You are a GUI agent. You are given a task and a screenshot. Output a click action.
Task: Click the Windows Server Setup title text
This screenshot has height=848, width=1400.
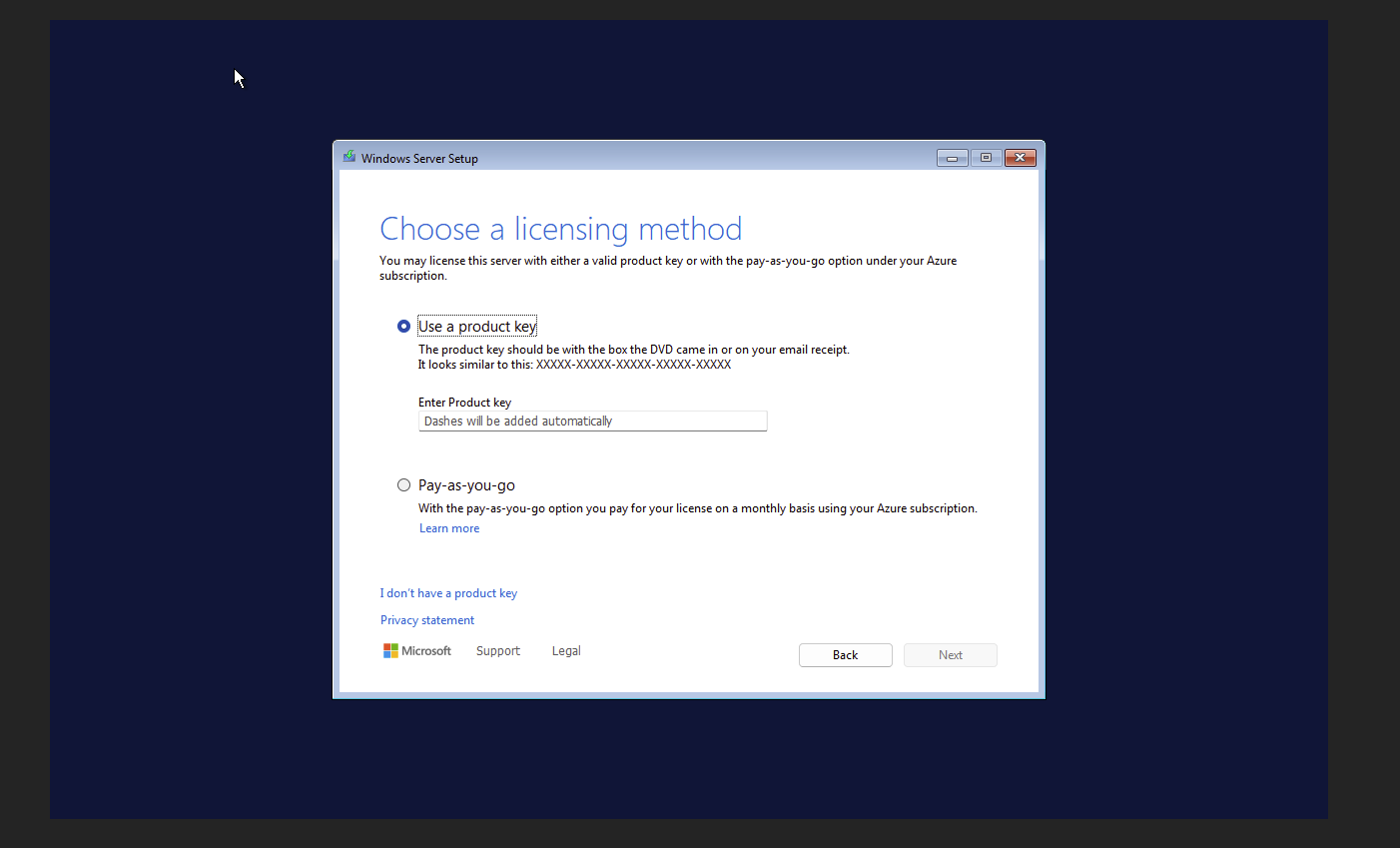pos(419,158)
